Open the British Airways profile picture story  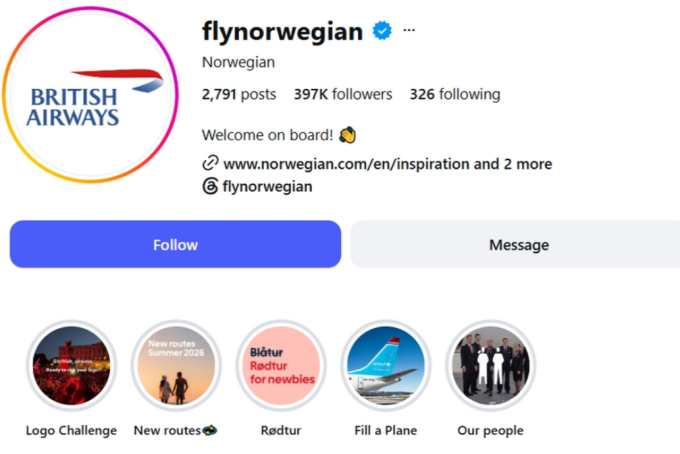[90, 95]
